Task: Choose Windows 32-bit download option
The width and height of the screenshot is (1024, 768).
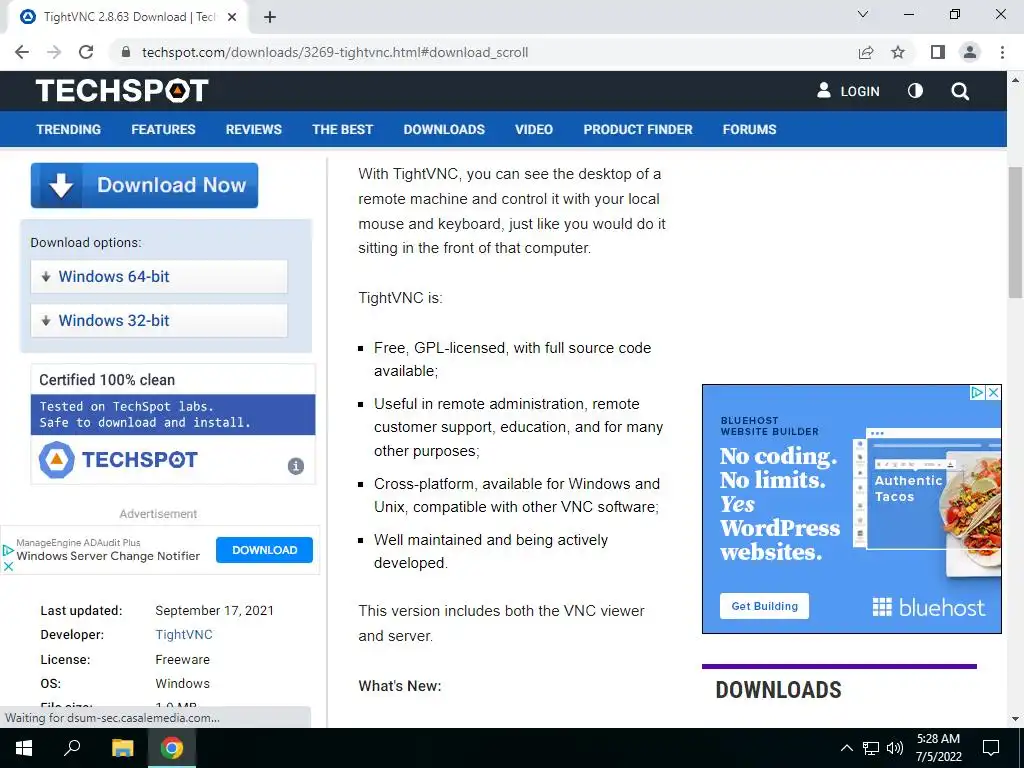Action: (159, 321)
